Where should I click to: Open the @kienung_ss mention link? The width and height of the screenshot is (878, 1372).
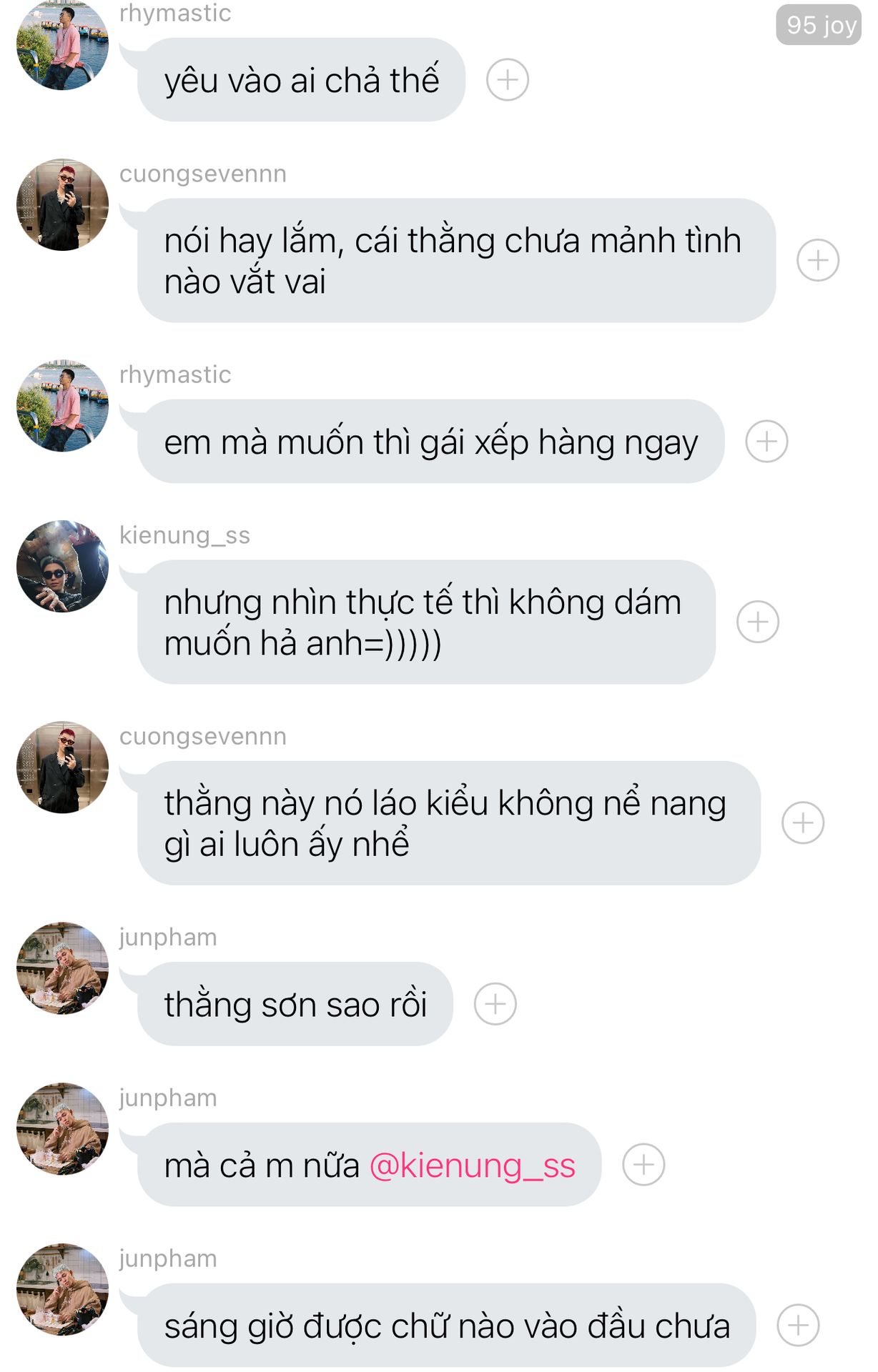point(472,1166)
